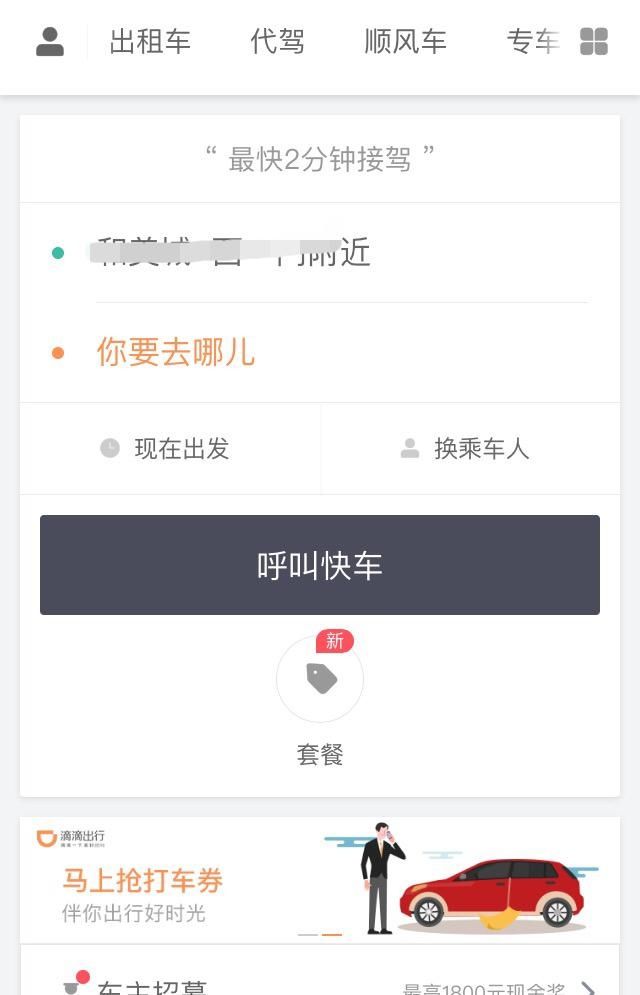
Task: Open the 代驾 designated driver tab
Action: coord(278,41)
